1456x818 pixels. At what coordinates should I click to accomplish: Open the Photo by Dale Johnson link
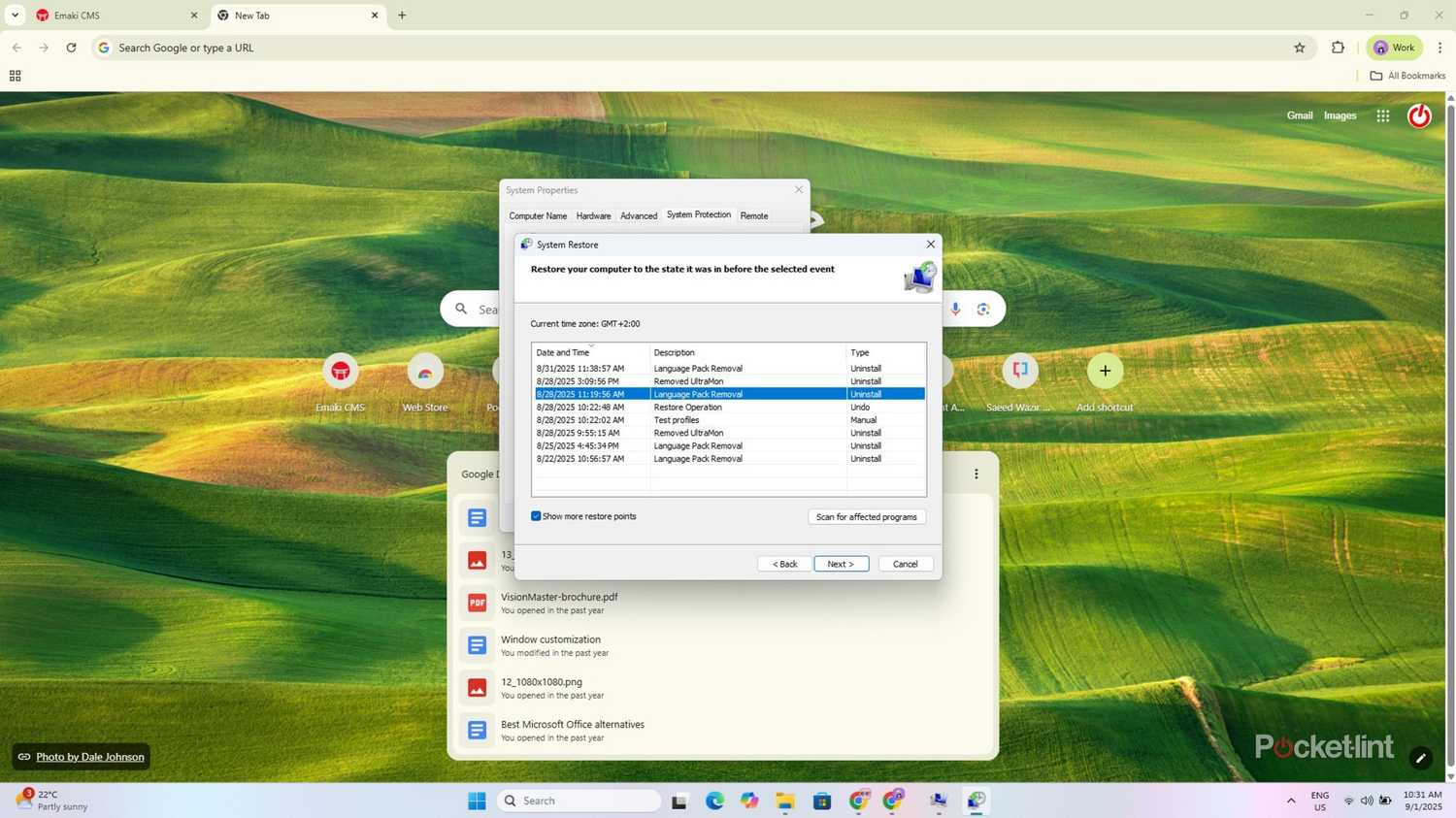pos(89,757)
